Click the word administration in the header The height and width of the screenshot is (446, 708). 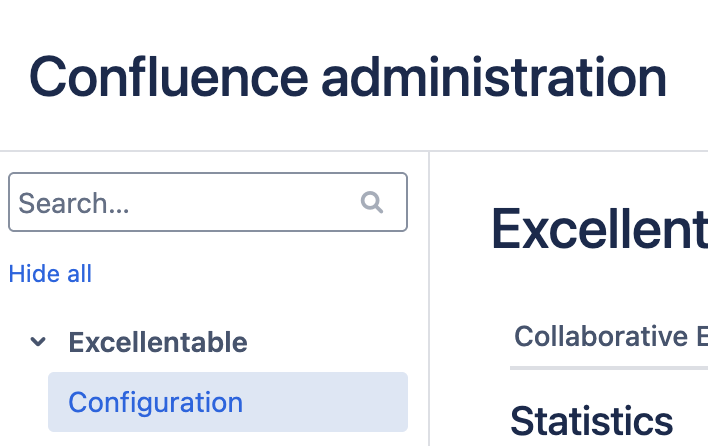[494, 77]
